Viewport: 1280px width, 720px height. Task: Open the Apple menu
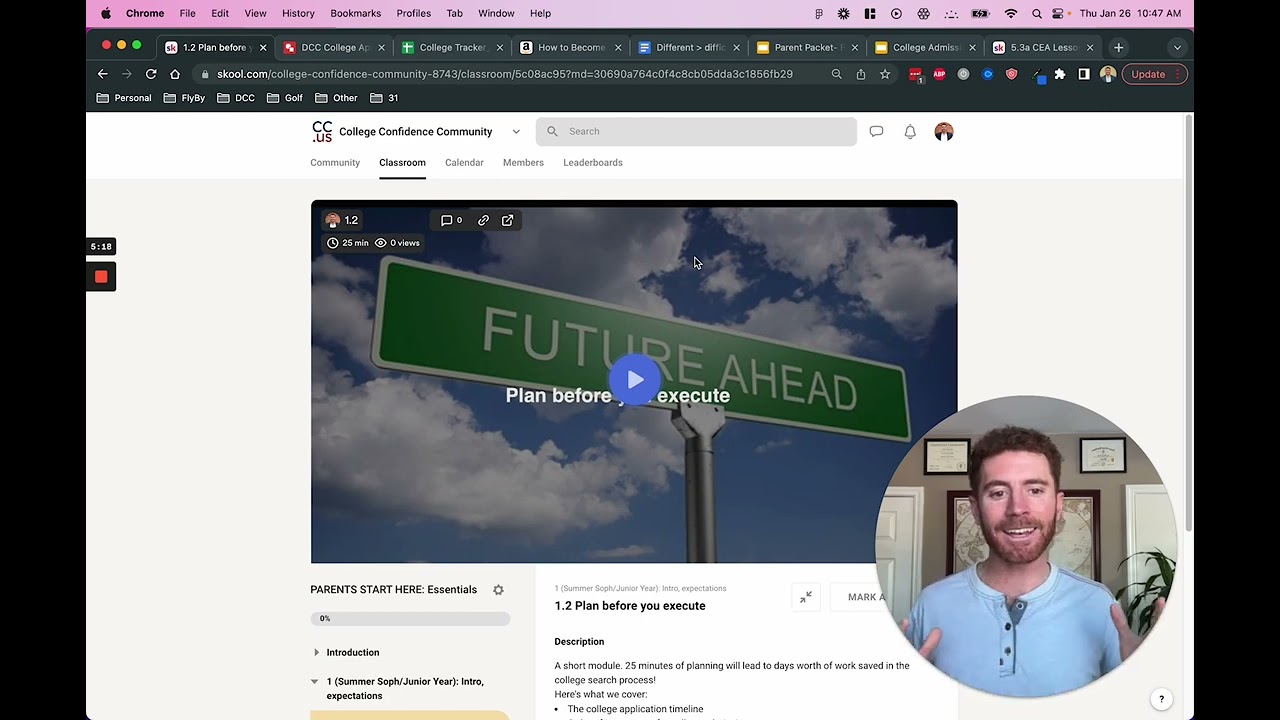(106, 13)
